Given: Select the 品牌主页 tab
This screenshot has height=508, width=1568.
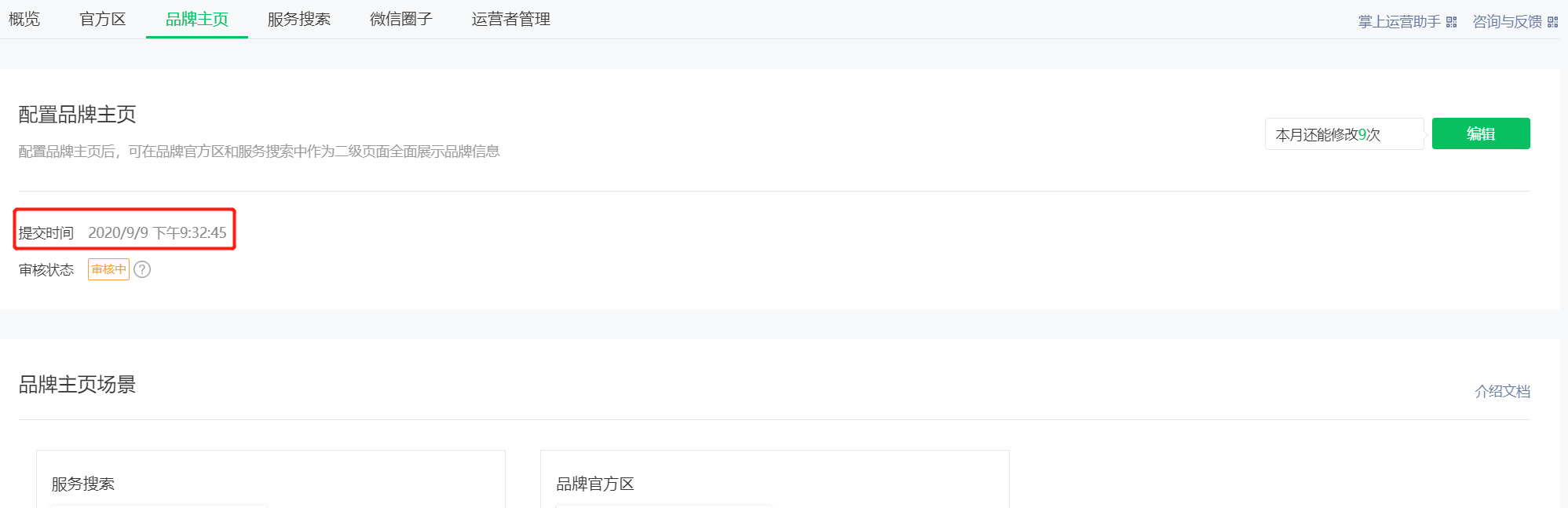Looking at the screenshot, I should [197, 19].
